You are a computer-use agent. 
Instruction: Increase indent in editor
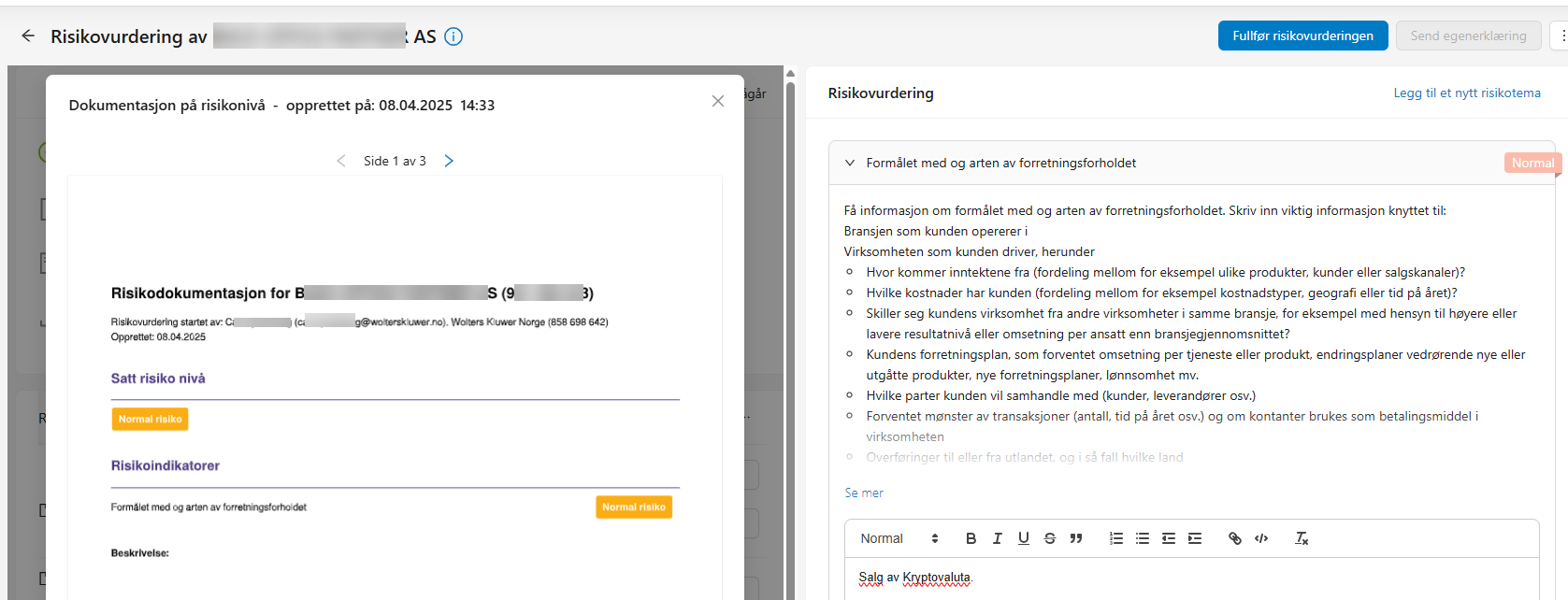click(x=1195, y=538)
